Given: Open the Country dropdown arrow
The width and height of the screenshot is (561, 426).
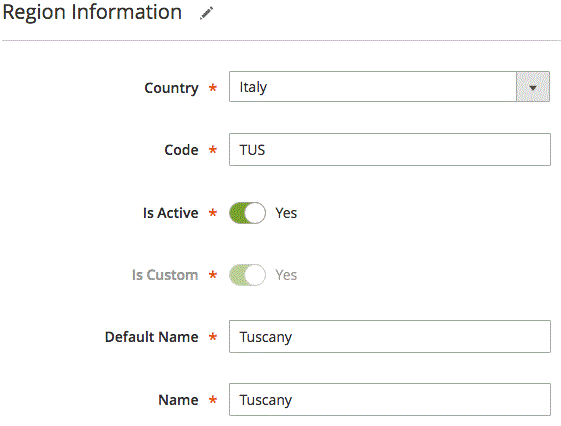Looking at the screenshot, I should click(533, 87).
